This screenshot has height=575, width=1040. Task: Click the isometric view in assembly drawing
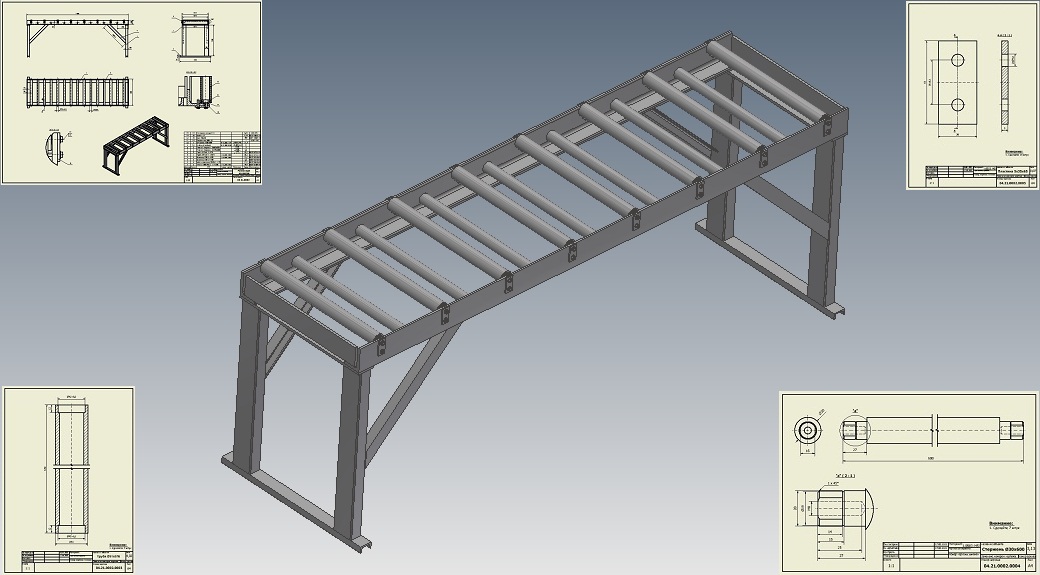point(136,146)
